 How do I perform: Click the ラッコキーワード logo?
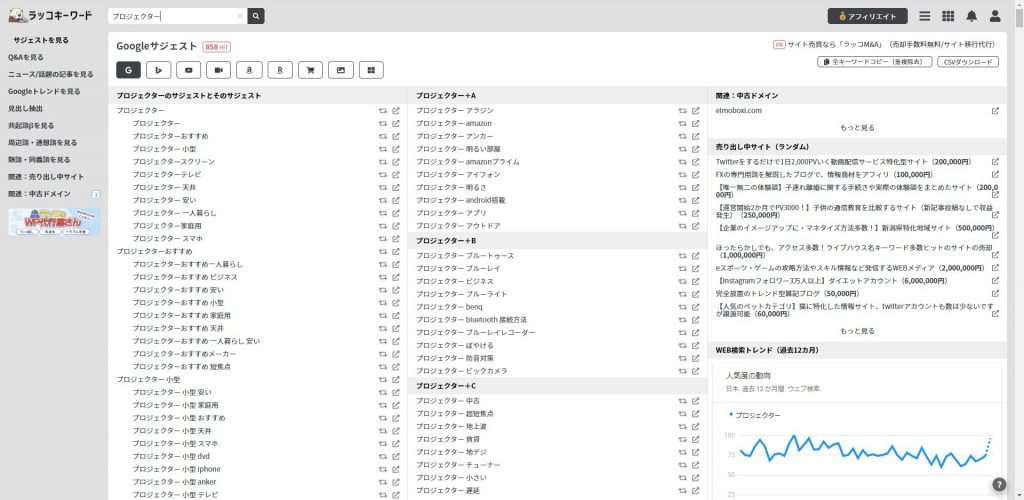tap(50, 15)
